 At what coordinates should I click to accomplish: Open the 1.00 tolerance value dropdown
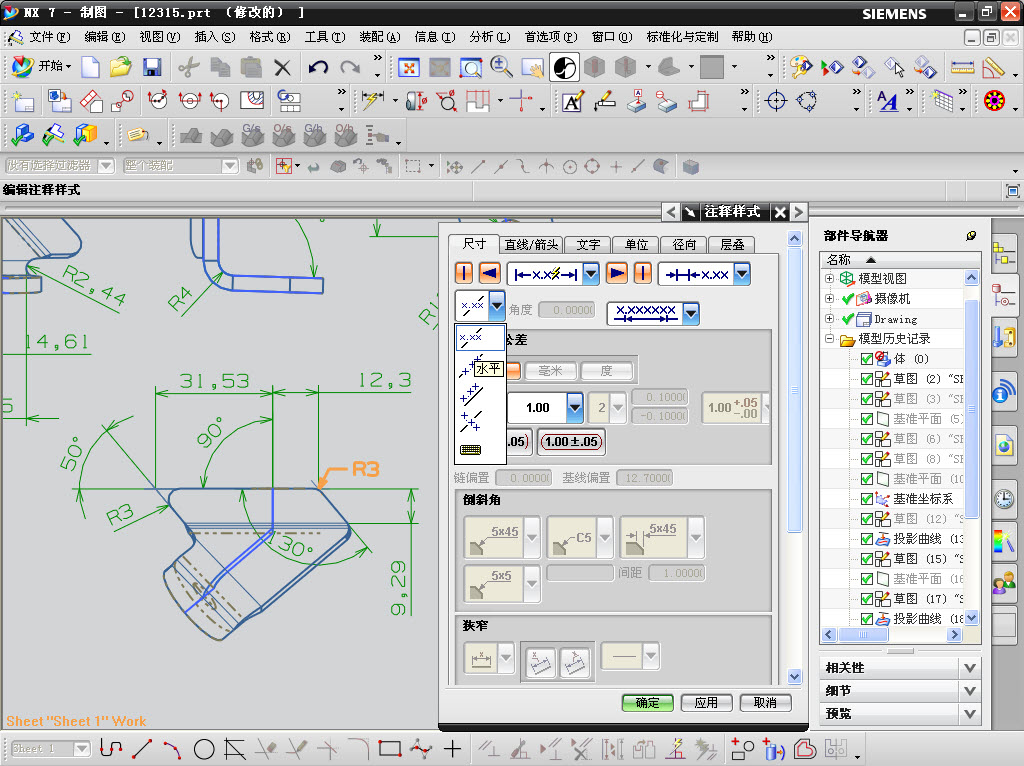pos(575,407)
